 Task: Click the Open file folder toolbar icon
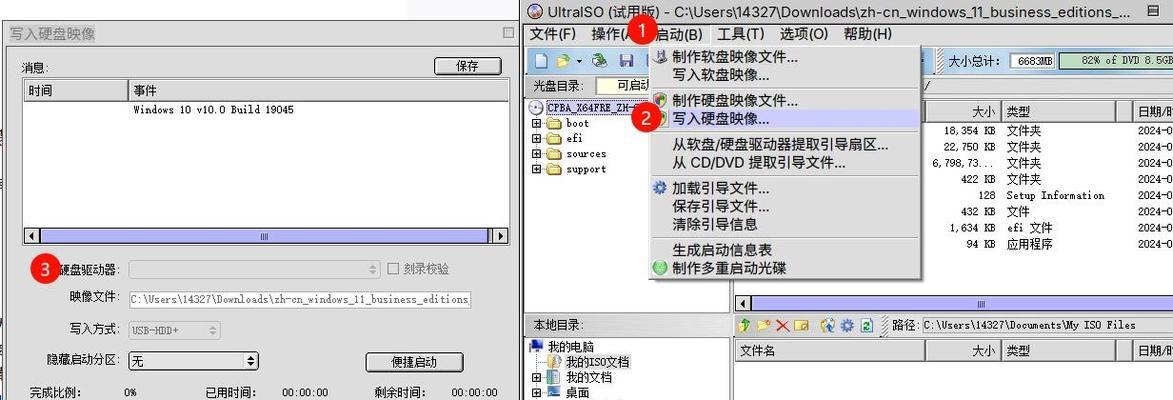click(563, 61)
